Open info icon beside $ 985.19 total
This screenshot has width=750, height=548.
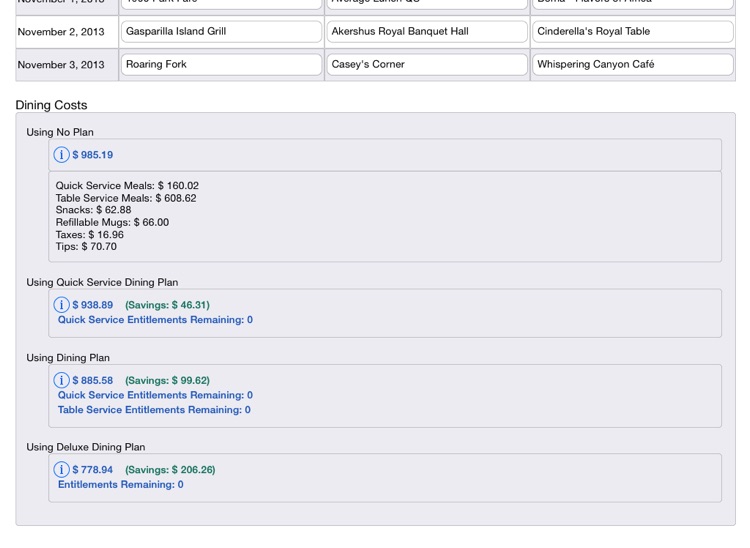click(x=61, y=154)
